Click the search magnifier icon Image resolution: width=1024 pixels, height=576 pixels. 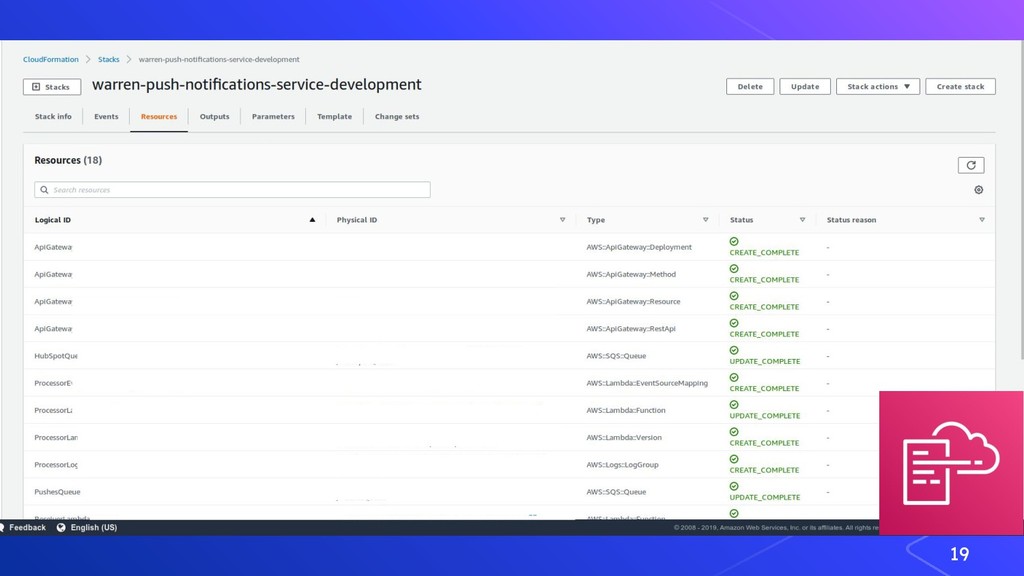pos(44,190)
